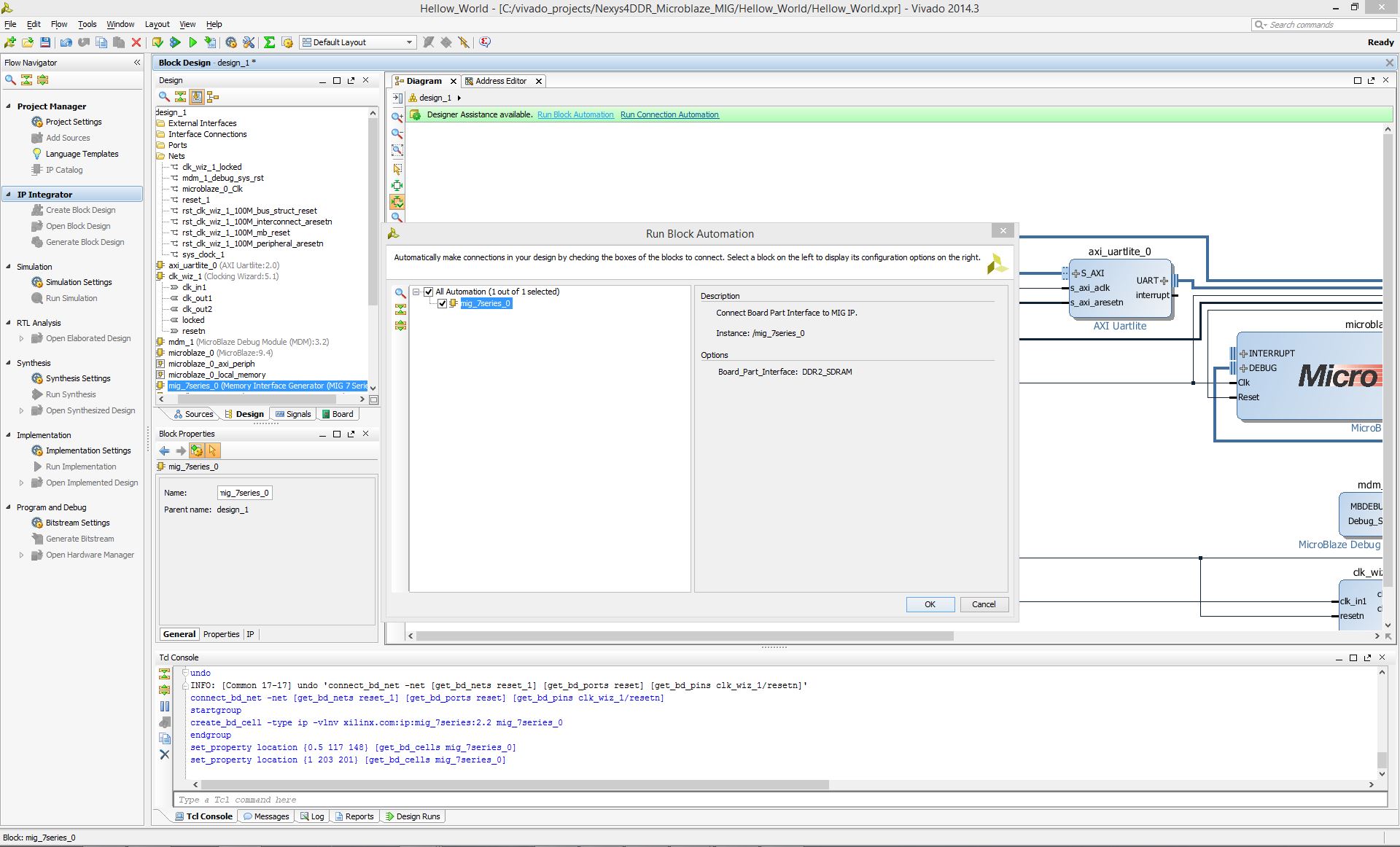Click the diagram horizontal scrollbar
Screen dimensions: 1400x847
click(x=685, y=636)
